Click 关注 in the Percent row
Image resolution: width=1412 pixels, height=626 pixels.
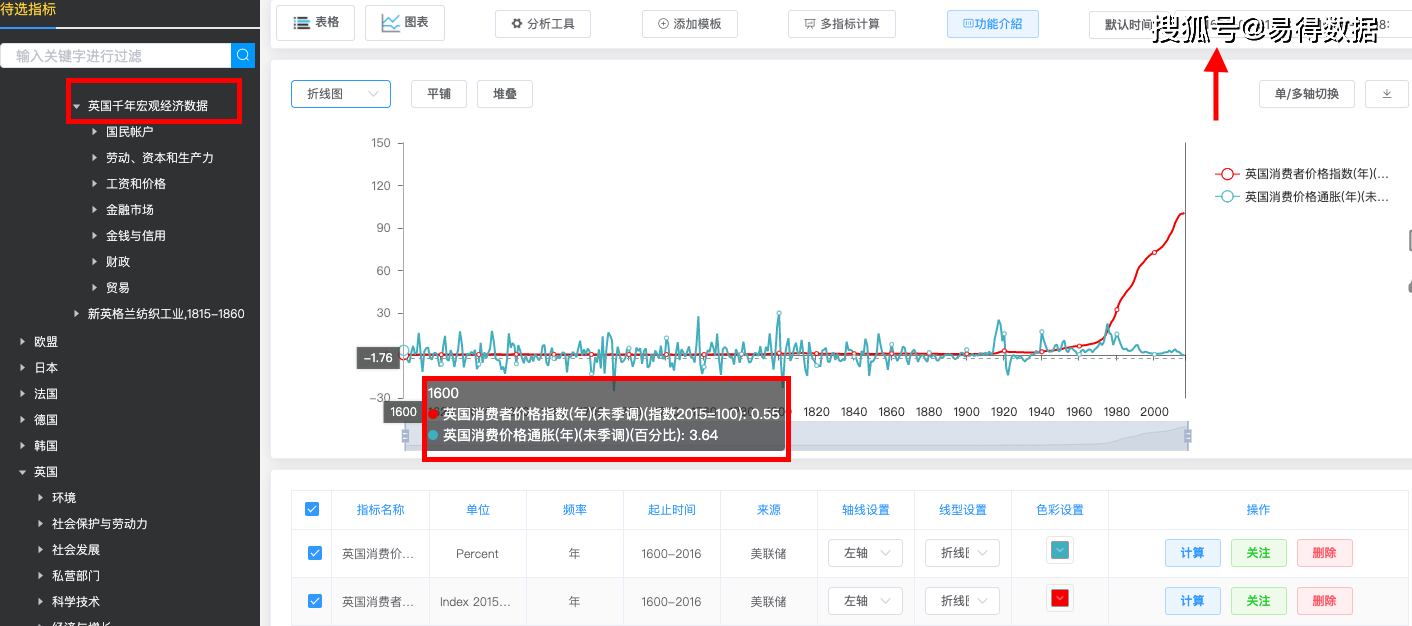tap(1258, 553)
